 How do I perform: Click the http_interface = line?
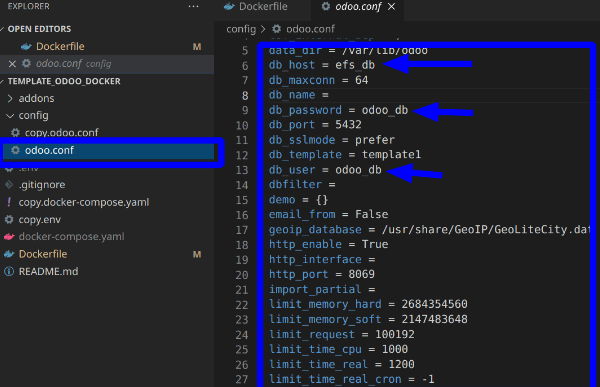[x=322, y=259]
